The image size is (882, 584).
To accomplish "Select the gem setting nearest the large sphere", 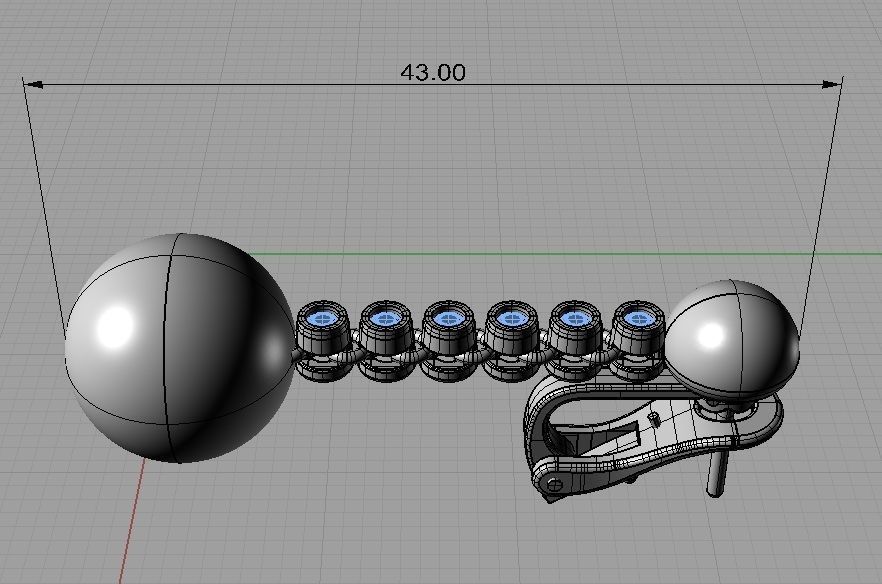I will (323, 341).
